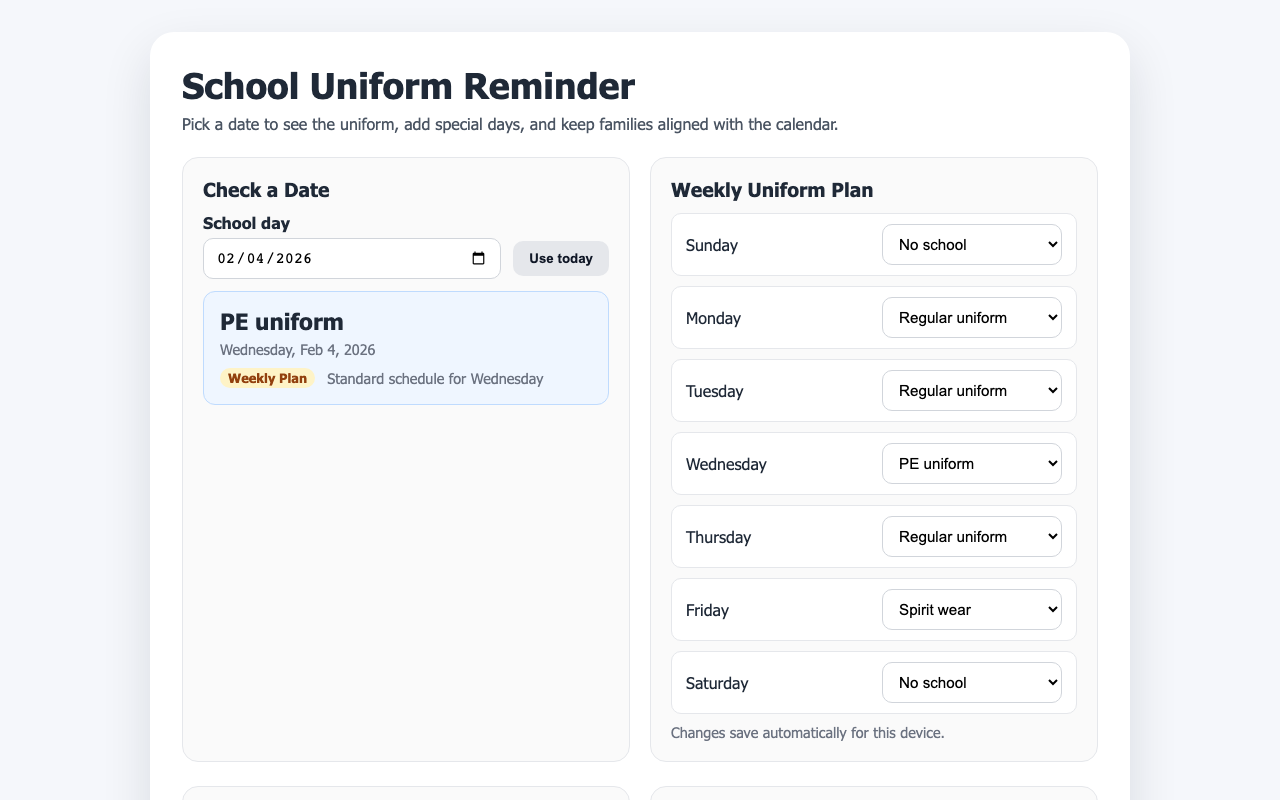Click the Weekly Plan badge

tap(267, 378)
